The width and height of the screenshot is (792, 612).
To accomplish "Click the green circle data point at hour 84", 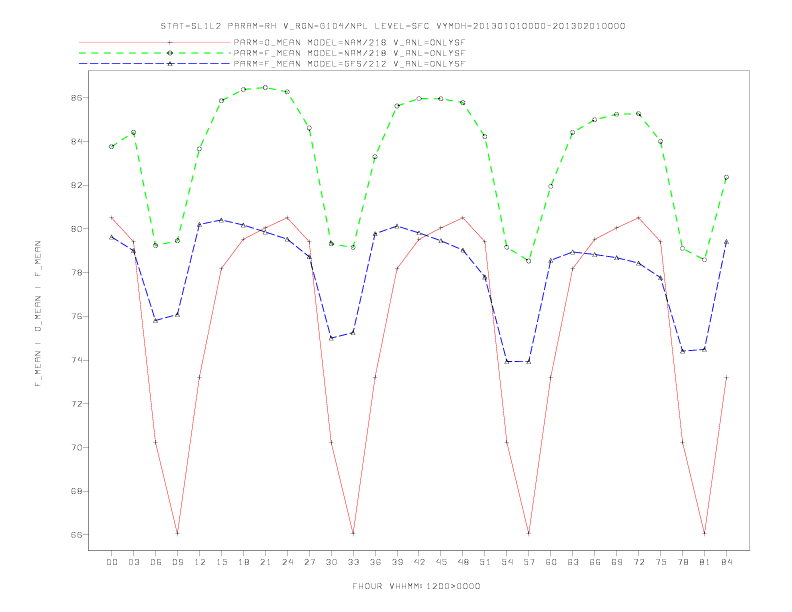I will coord(726,177).
